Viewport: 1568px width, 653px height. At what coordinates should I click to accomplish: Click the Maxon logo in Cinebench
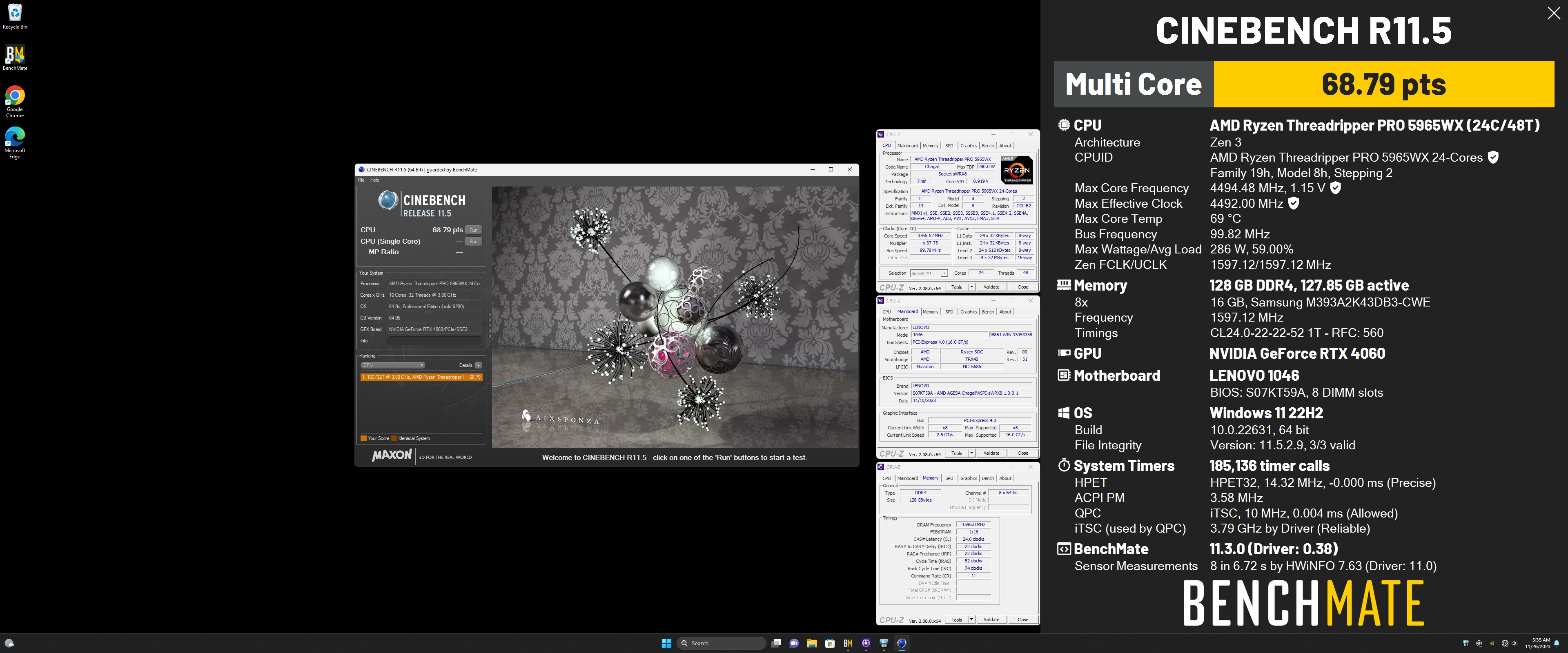[392, 456]
